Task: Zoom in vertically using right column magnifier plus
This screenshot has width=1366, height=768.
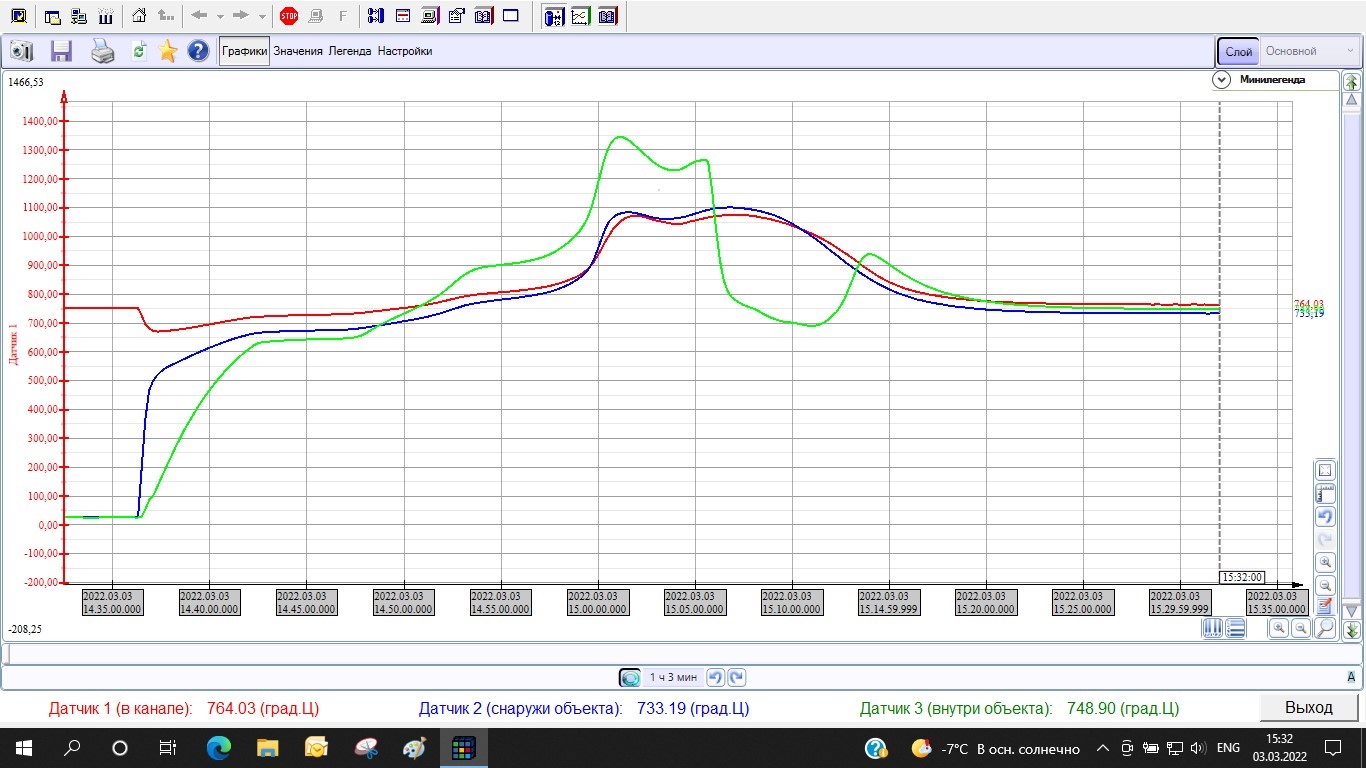Action: pos(1325,563)
